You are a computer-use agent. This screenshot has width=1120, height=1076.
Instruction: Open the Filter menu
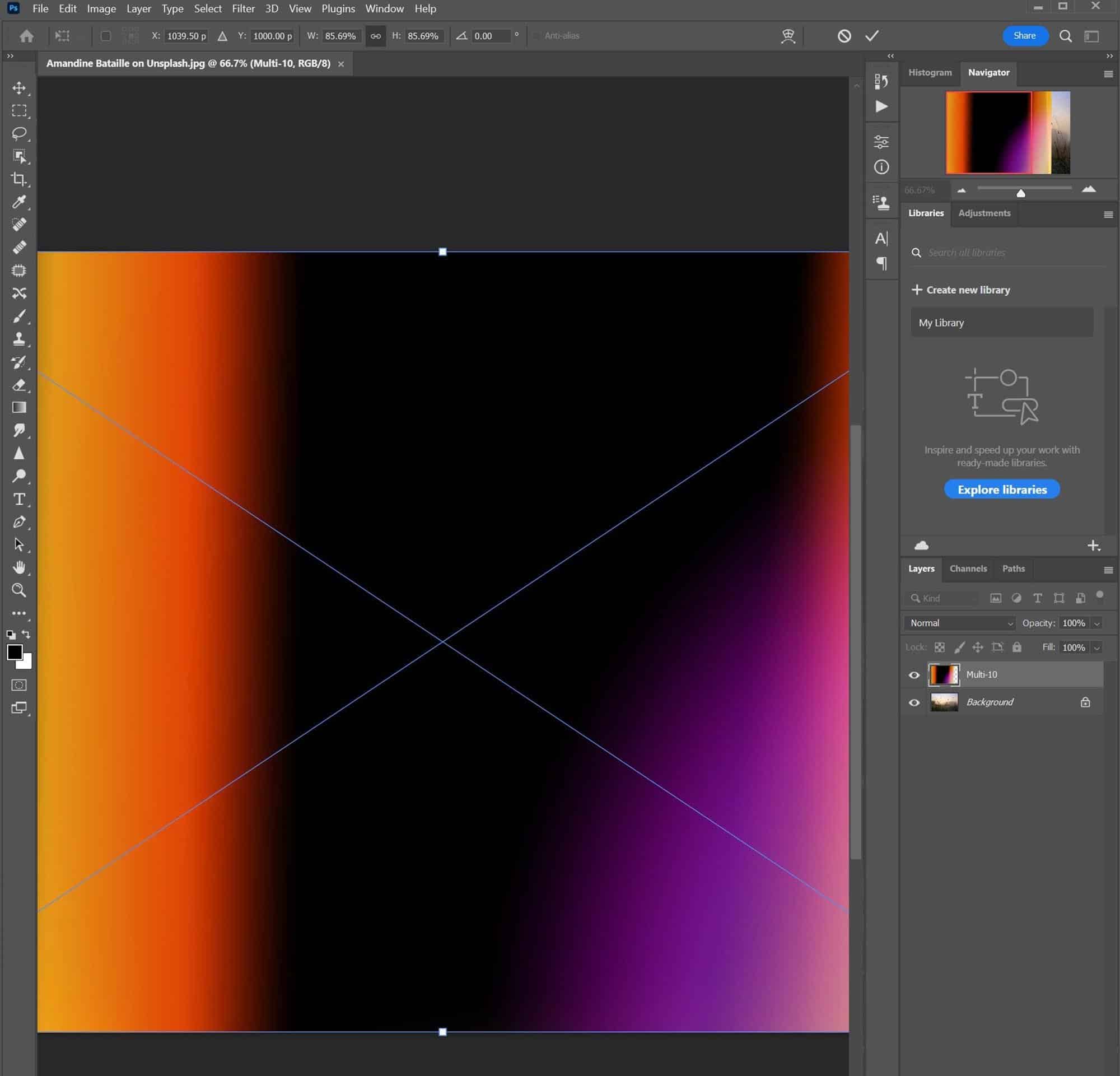click(x=244, y=8)
